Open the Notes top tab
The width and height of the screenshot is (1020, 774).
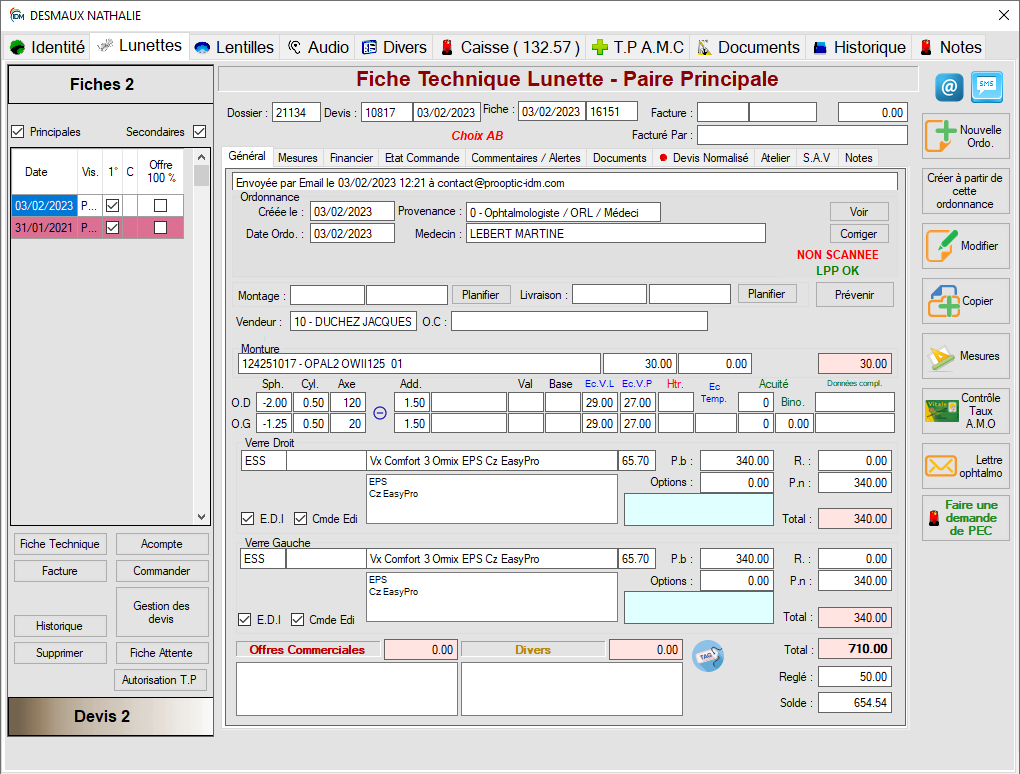click(950, 47)
